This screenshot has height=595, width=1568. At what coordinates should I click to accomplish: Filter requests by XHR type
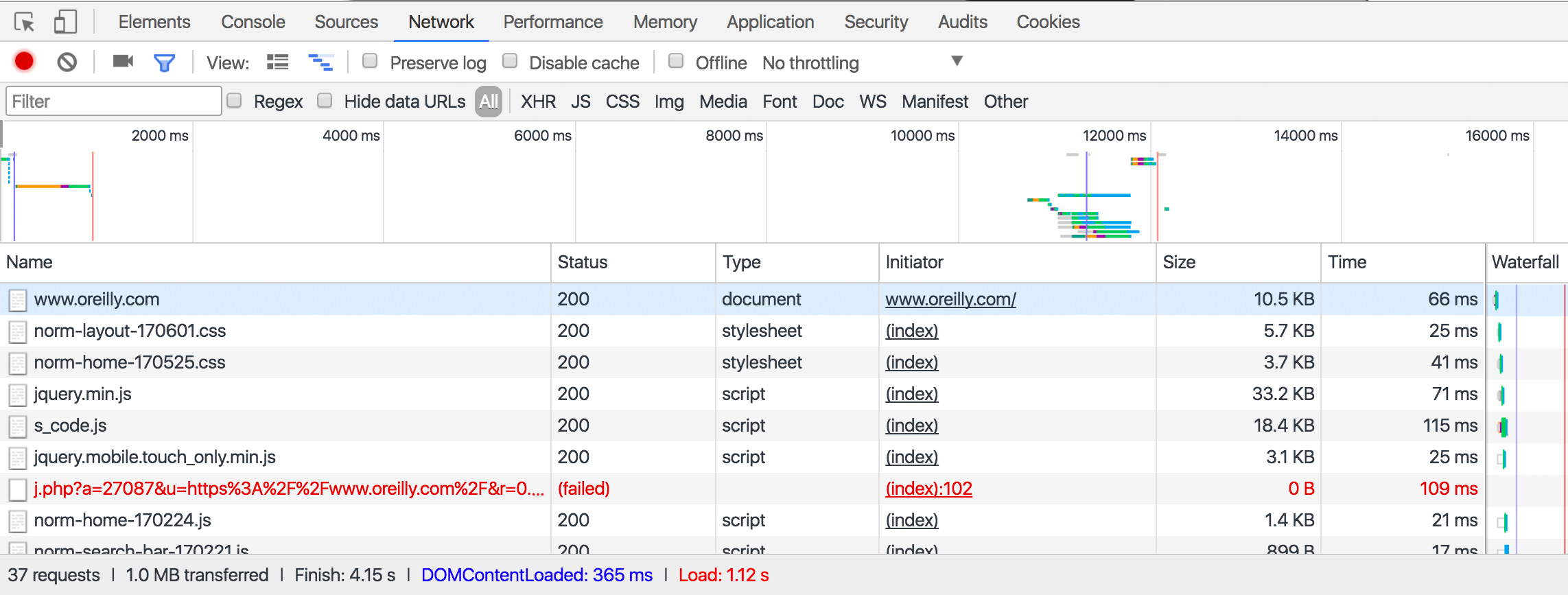[x=537, y=102]
